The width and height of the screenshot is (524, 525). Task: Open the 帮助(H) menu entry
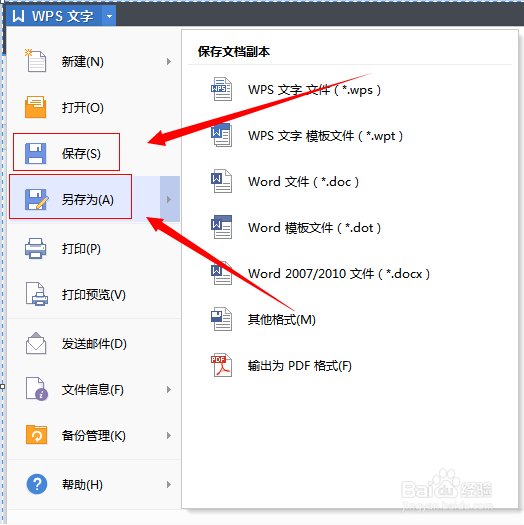point(94,484)
